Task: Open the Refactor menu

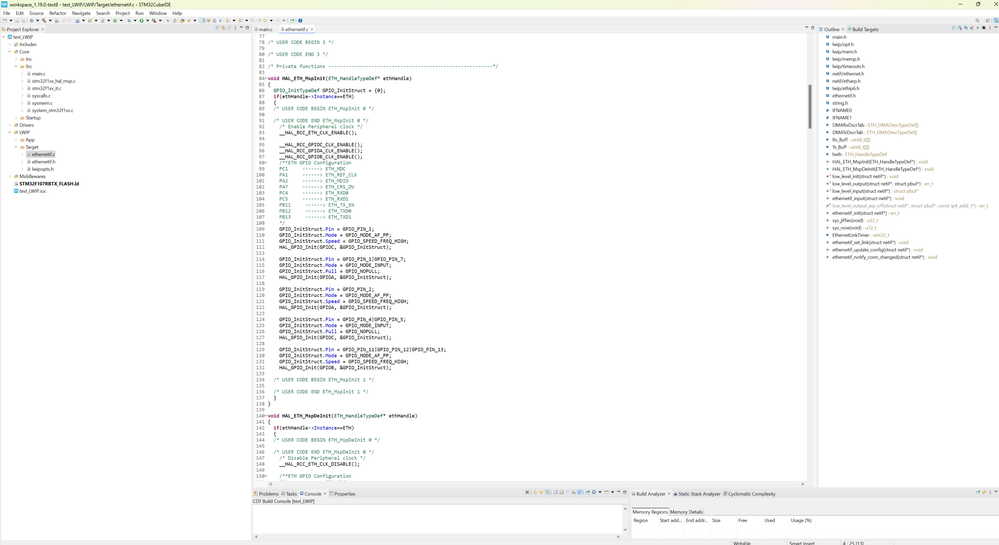Action: [x=57, y=13]
